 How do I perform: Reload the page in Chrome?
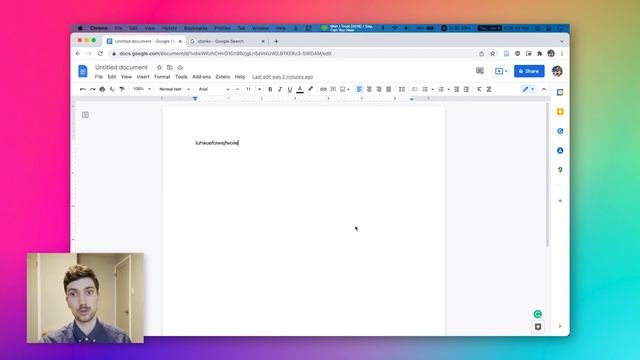[100, 53]
